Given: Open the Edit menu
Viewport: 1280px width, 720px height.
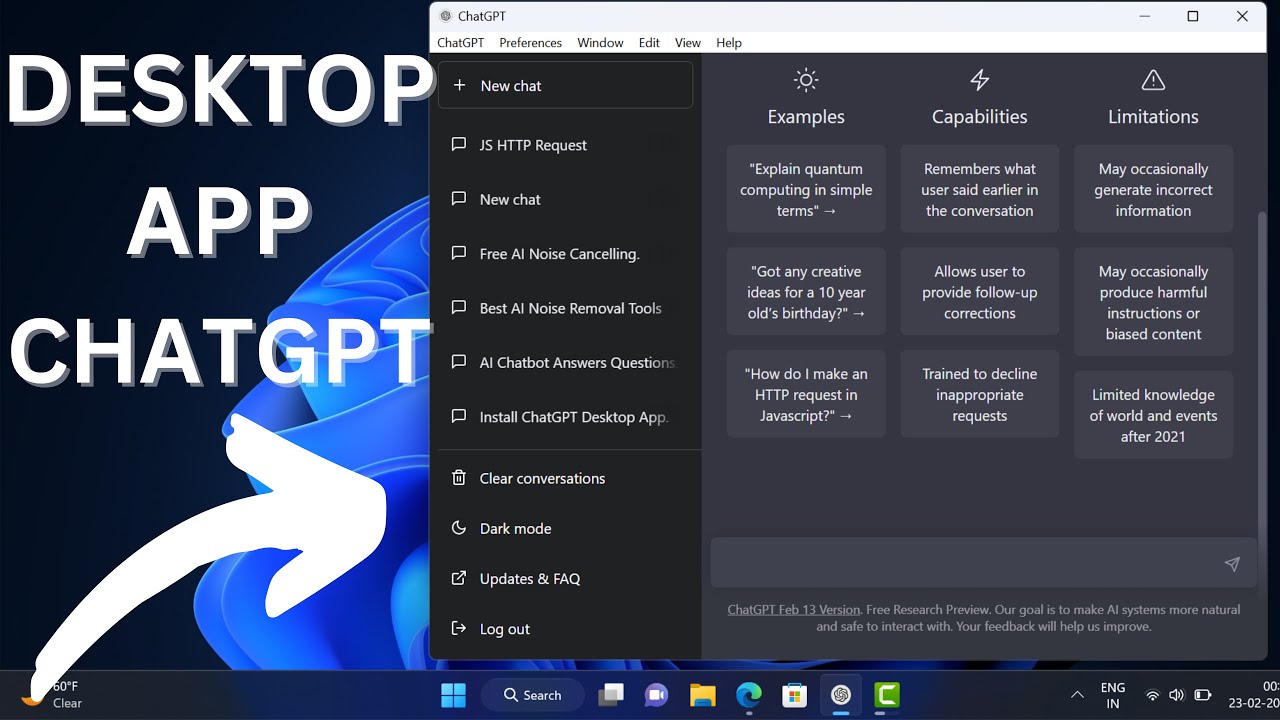Looking at the screenshot, I should [649, 43].
